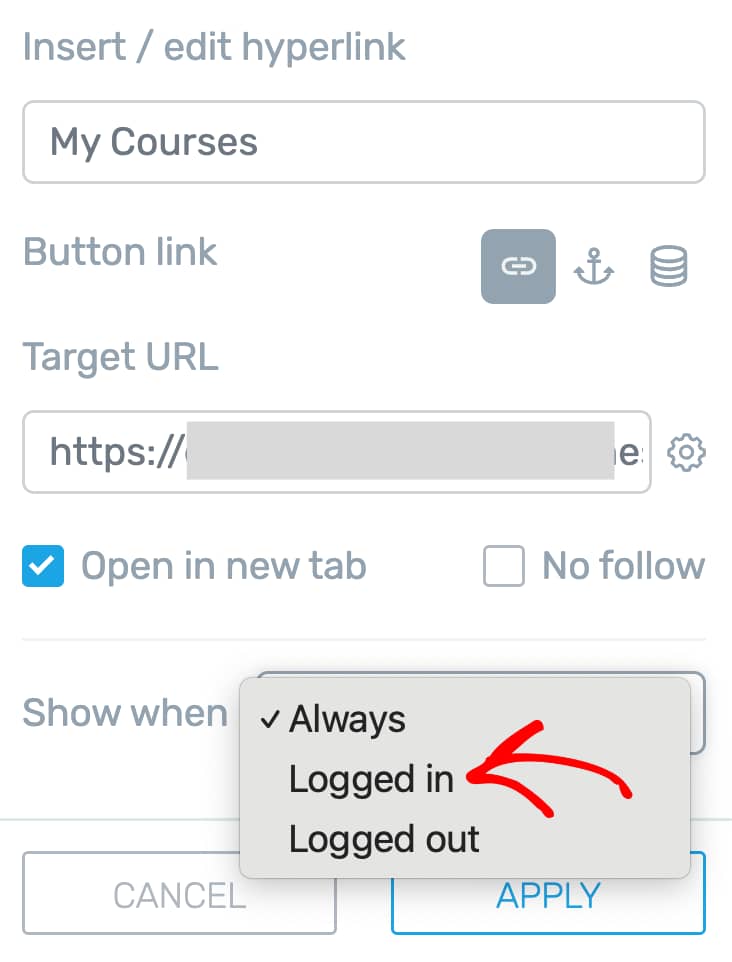Open Target URL settings gear
Screen dimensions: 732x962
pos(686,453)
